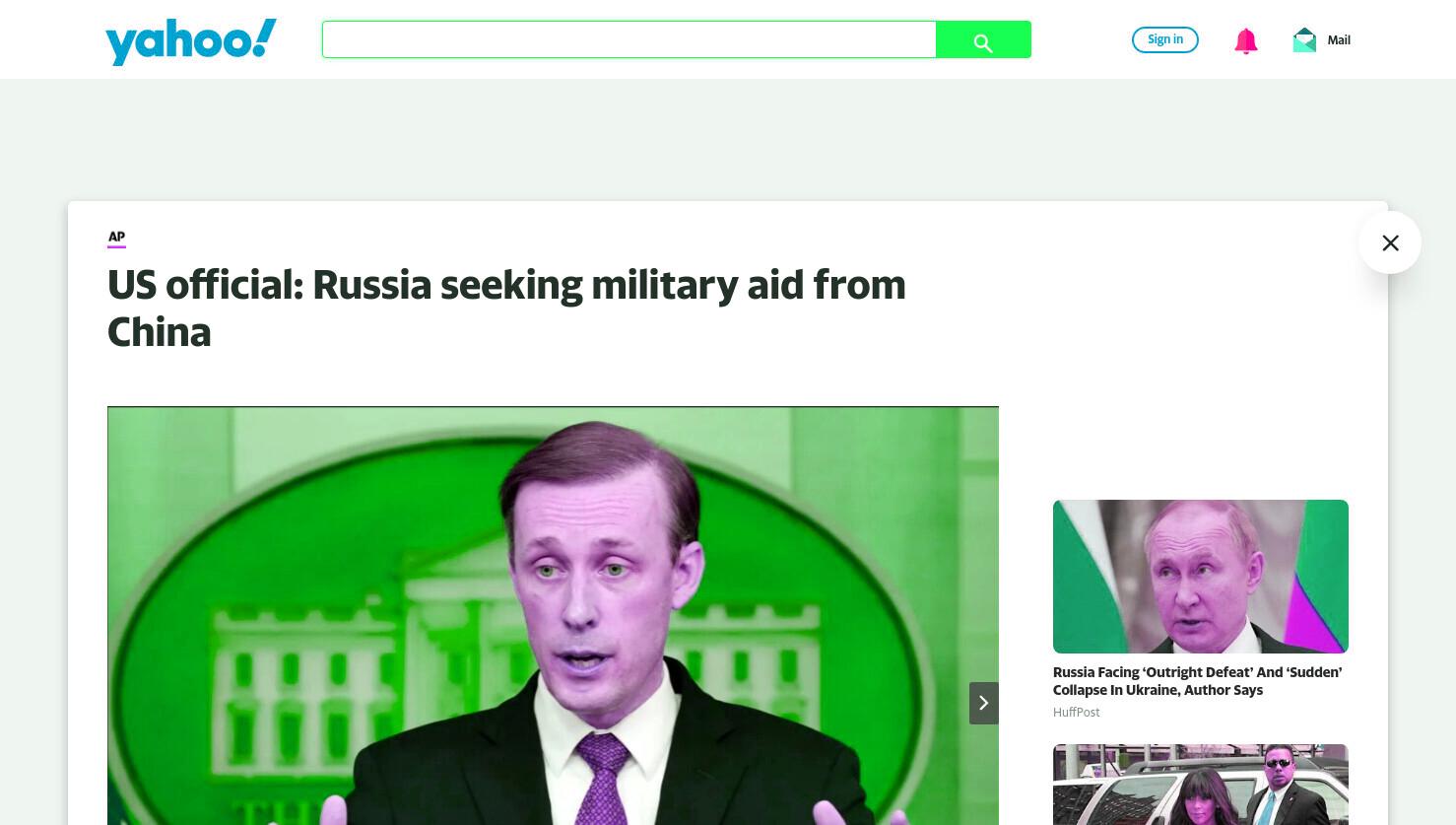Close the article with X button
Screen dimensions: 1456x825
[x=1390, y=242]
